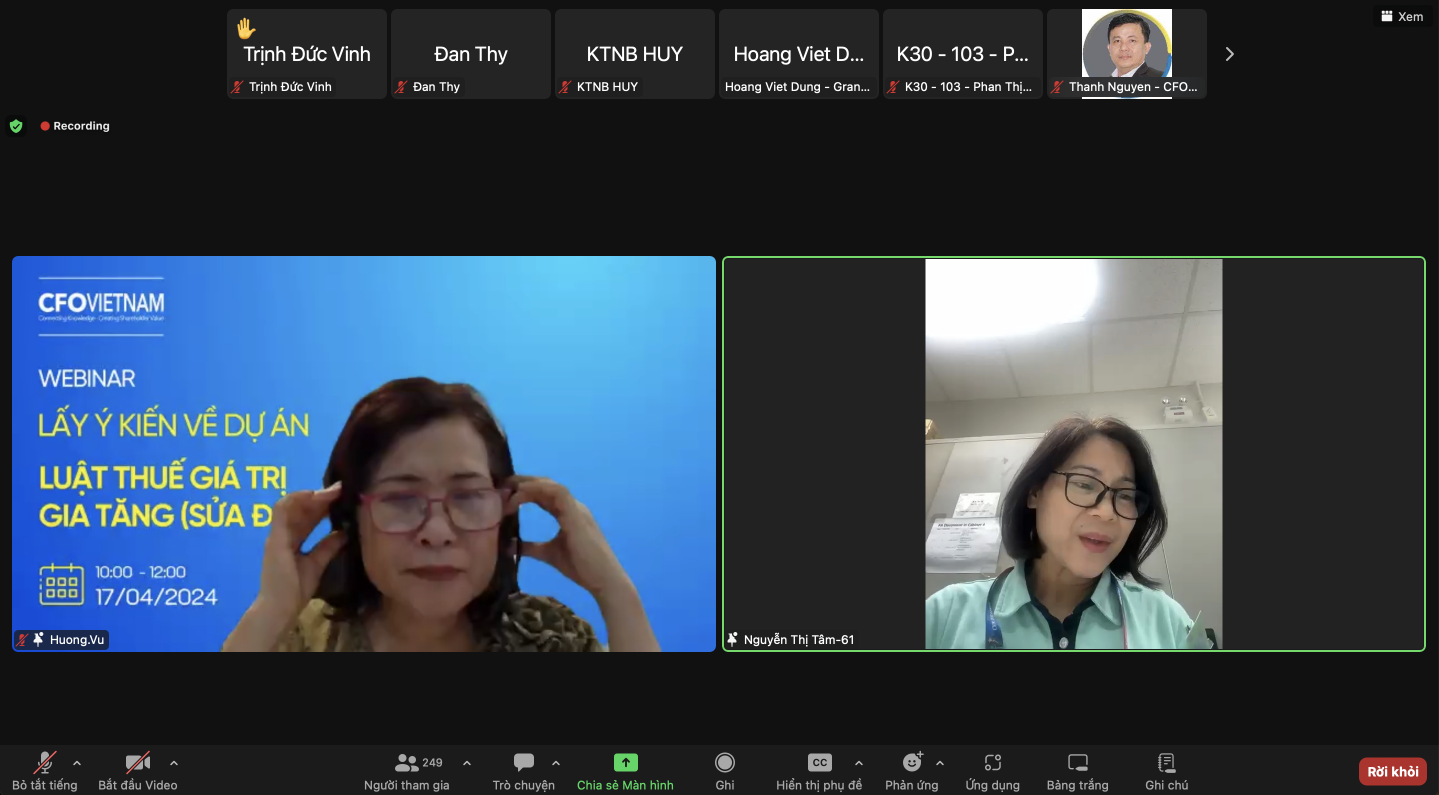Image resolution: width=1439 pixels, height=795 pixels.
Task: Open the Phản ứng reactions icon
Action: [x=911, y=763]
